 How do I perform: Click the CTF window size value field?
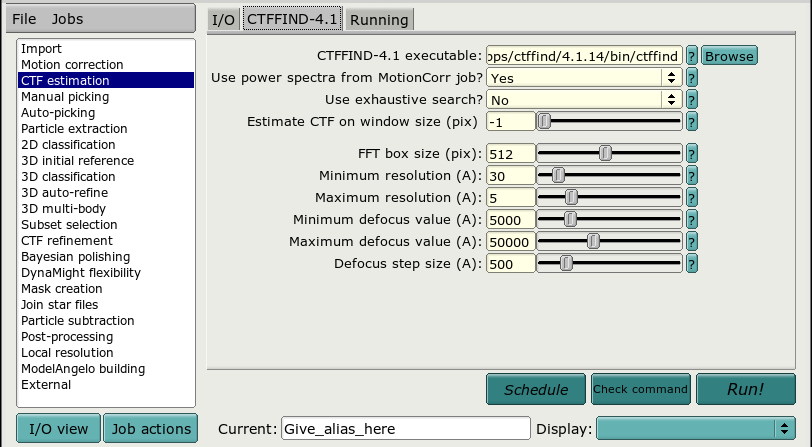click(x=511, y=122)
